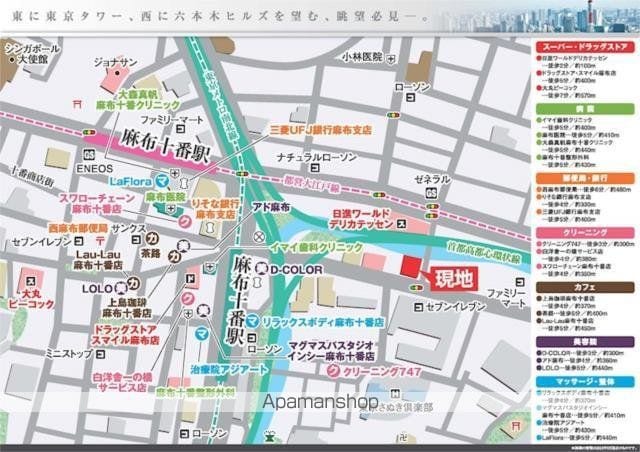Click the orange 郵便局・銀行 legend header

coord(585,178)
